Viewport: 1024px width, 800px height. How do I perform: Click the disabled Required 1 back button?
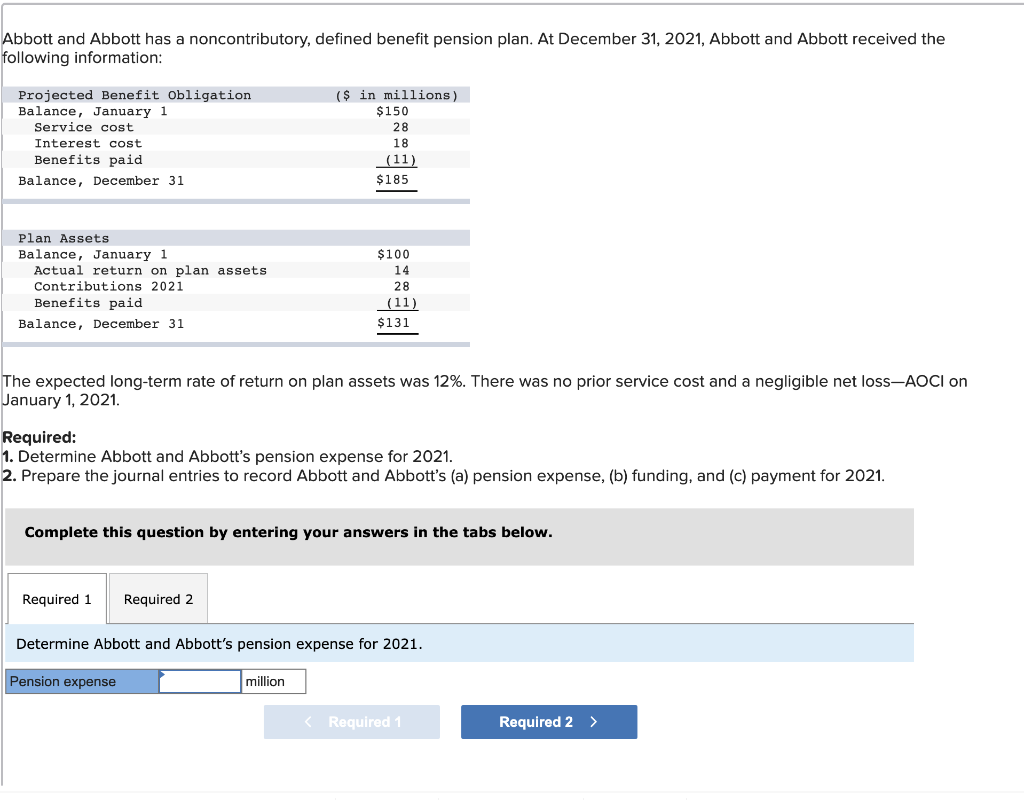(x=351, y=721)
